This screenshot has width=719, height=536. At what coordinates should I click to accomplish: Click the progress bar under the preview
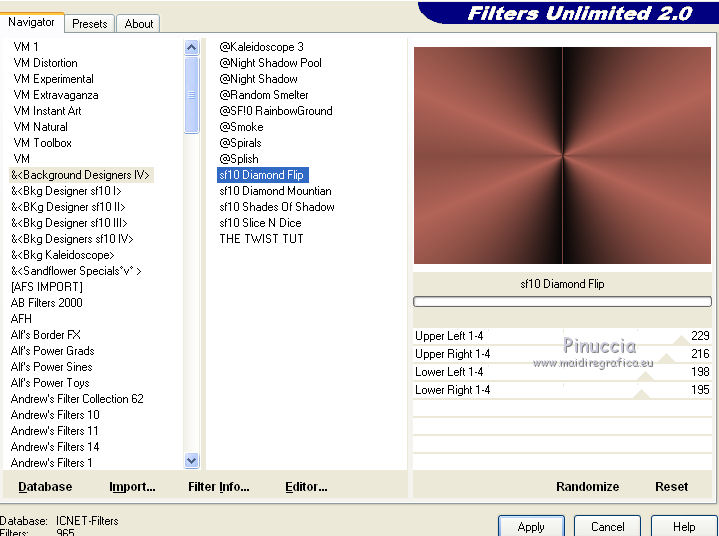point(562,301)
